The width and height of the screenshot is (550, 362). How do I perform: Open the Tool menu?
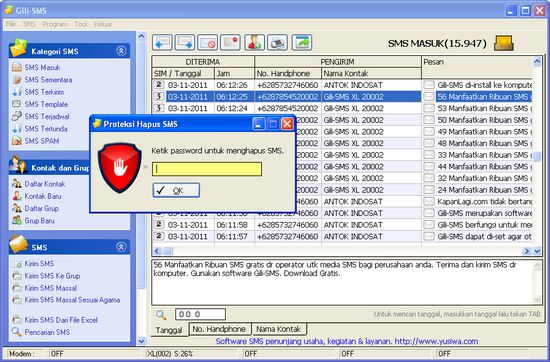click(81, 24)
